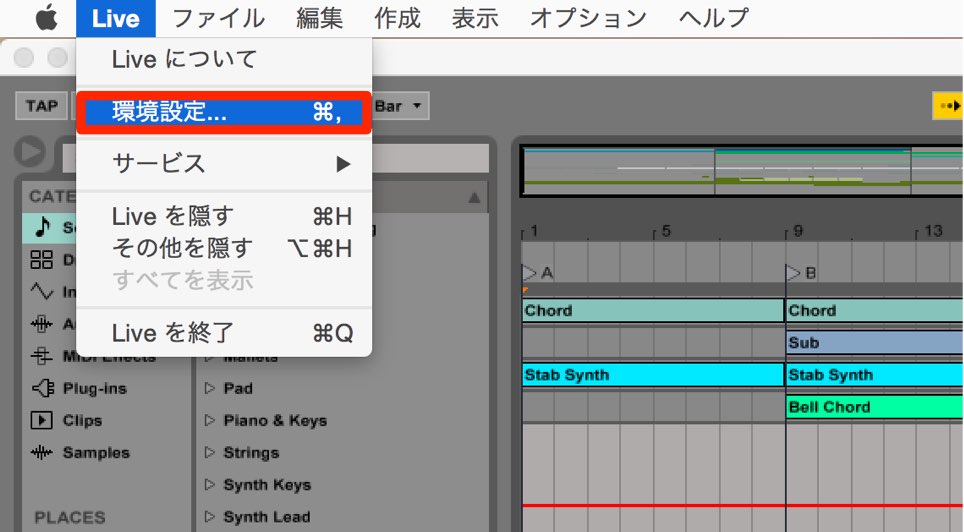The image size is (964, 532).
Task: Select the Synth Lead folder name
Action: click(266, 517)
